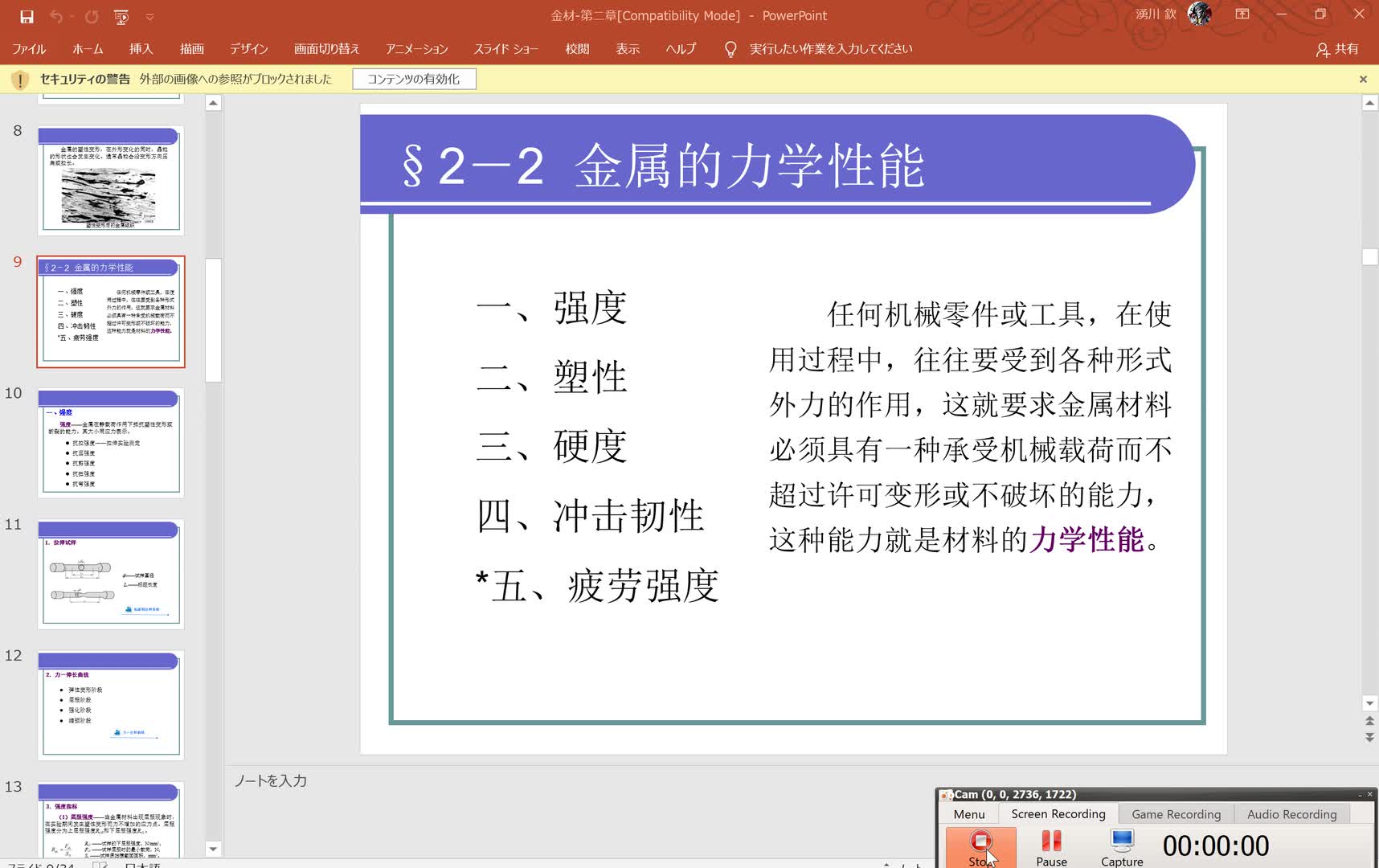
Task: Dismiss the security warning bar with its X
Action: pos(1364,79)
